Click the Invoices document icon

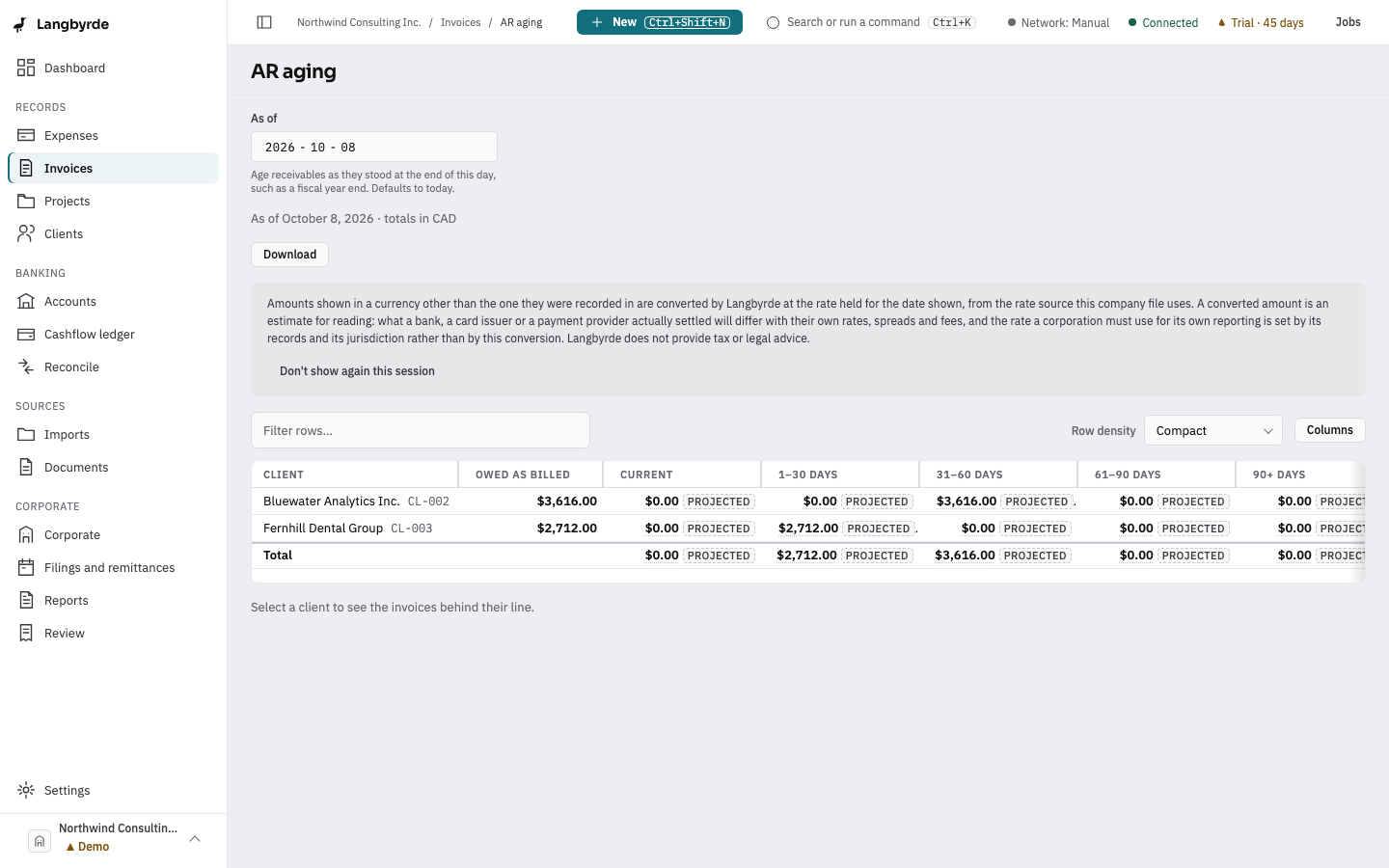tap(26, 168)
